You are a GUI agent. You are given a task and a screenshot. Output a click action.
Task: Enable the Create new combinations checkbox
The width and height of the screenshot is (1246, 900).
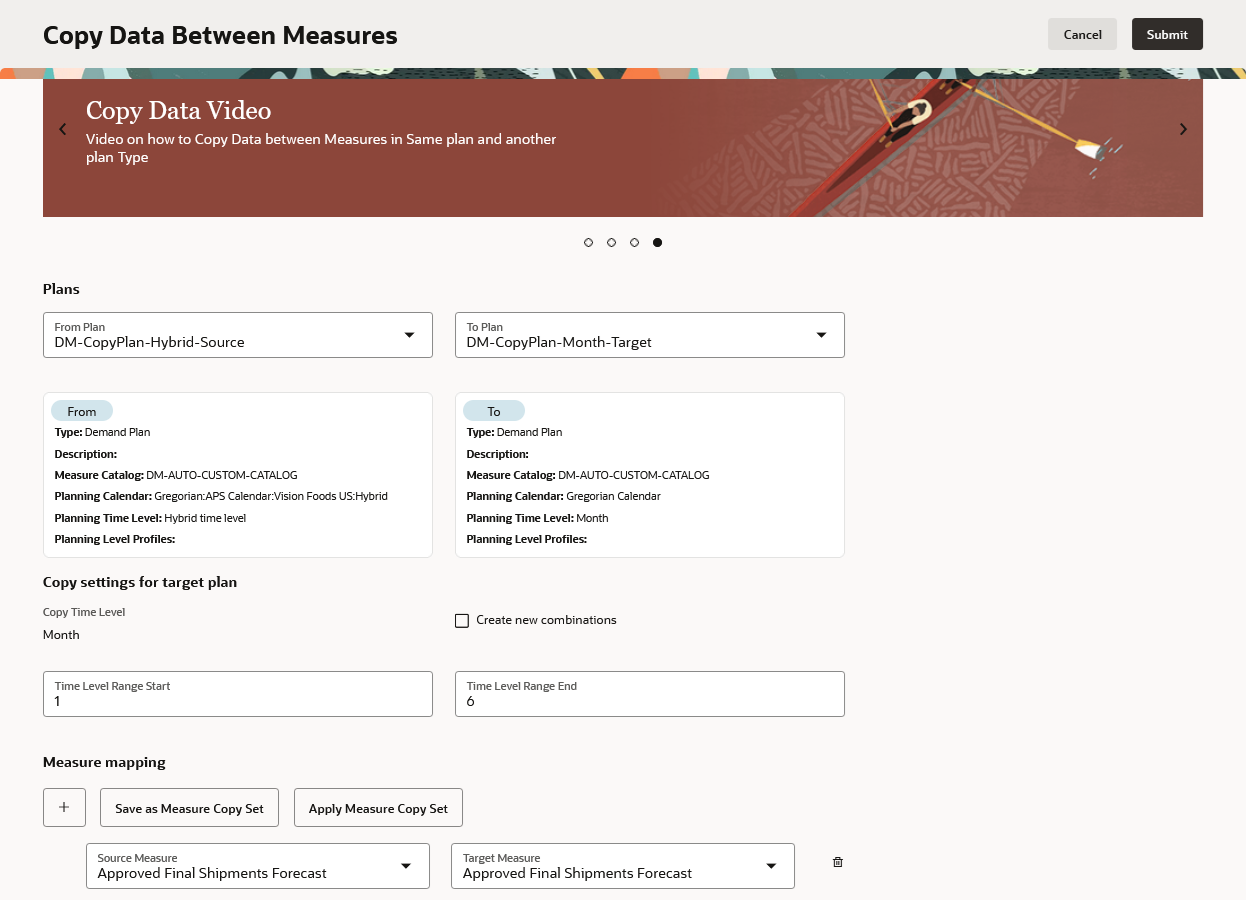462,620
